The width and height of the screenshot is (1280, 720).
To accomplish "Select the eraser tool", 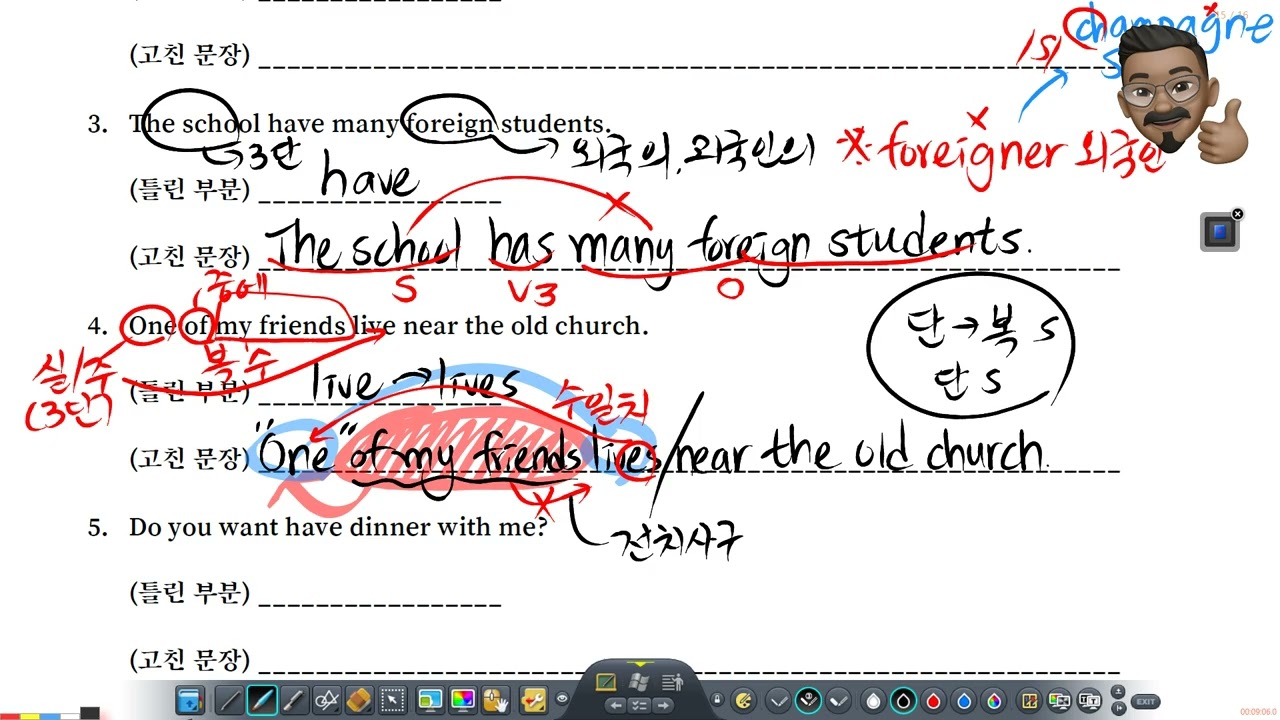I will [x=360, y=700].
